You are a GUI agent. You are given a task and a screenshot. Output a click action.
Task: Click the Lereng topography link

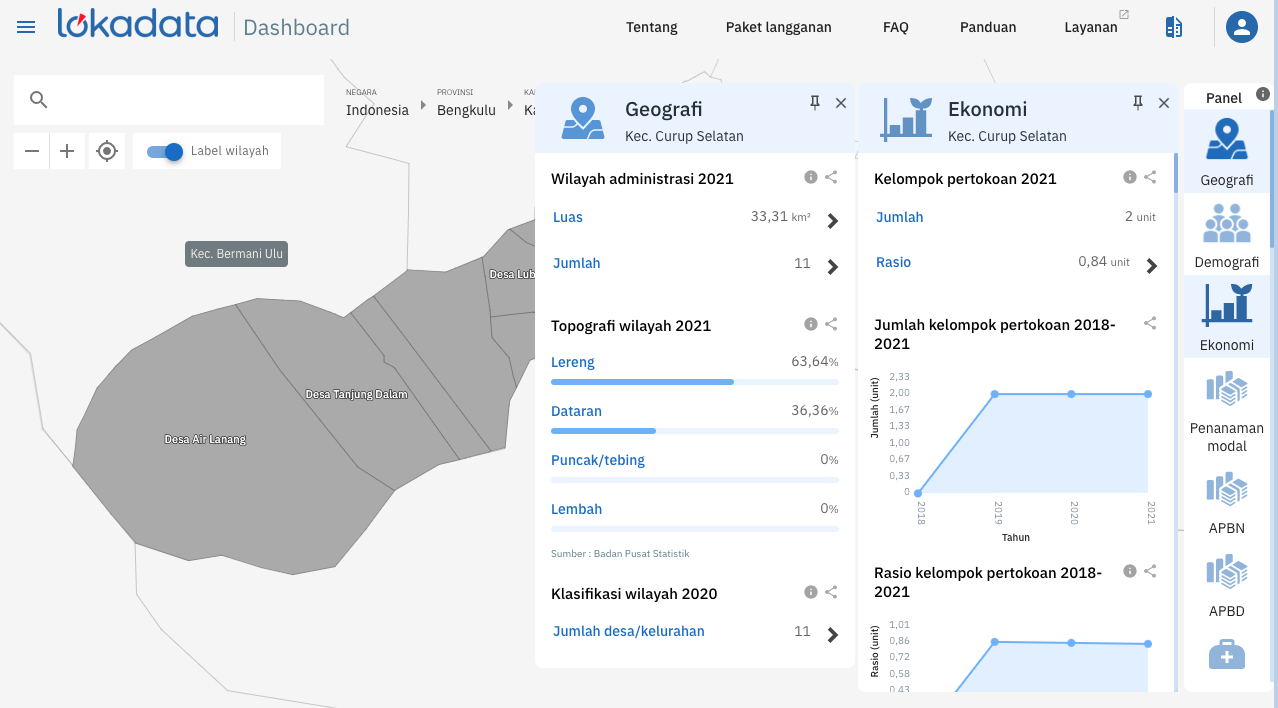pyautogui.click(x=573, y=362)
